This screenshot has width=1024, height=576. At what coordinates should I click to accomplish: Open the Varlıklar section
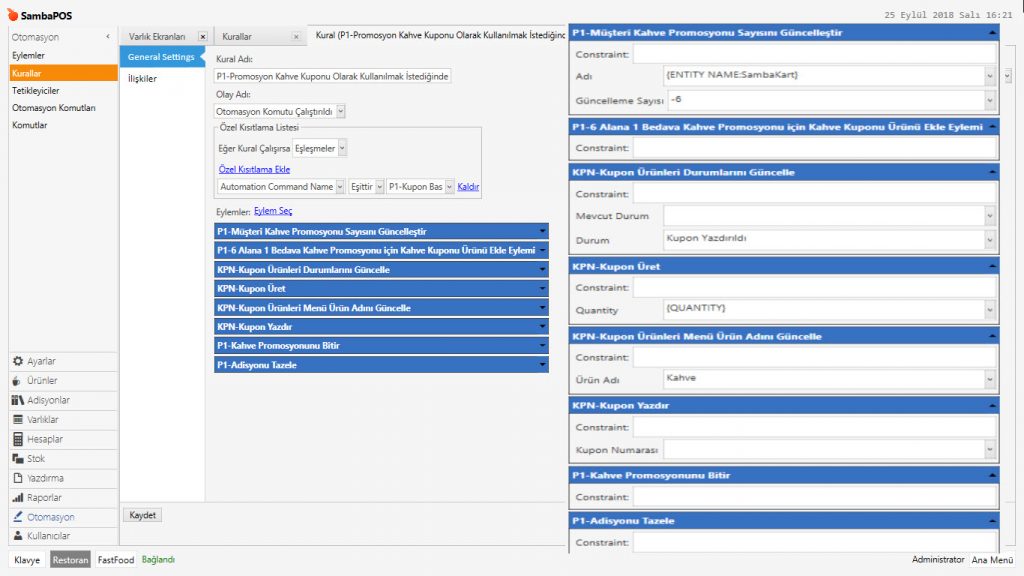coord(42,420)
